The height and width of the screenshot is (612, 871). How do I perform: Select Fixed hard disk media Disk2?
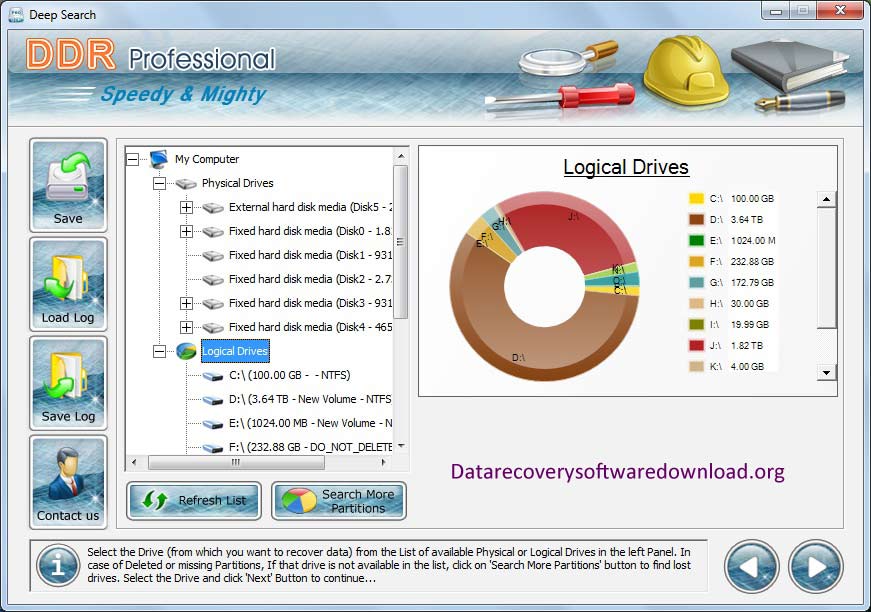click(x=310, y=279)
